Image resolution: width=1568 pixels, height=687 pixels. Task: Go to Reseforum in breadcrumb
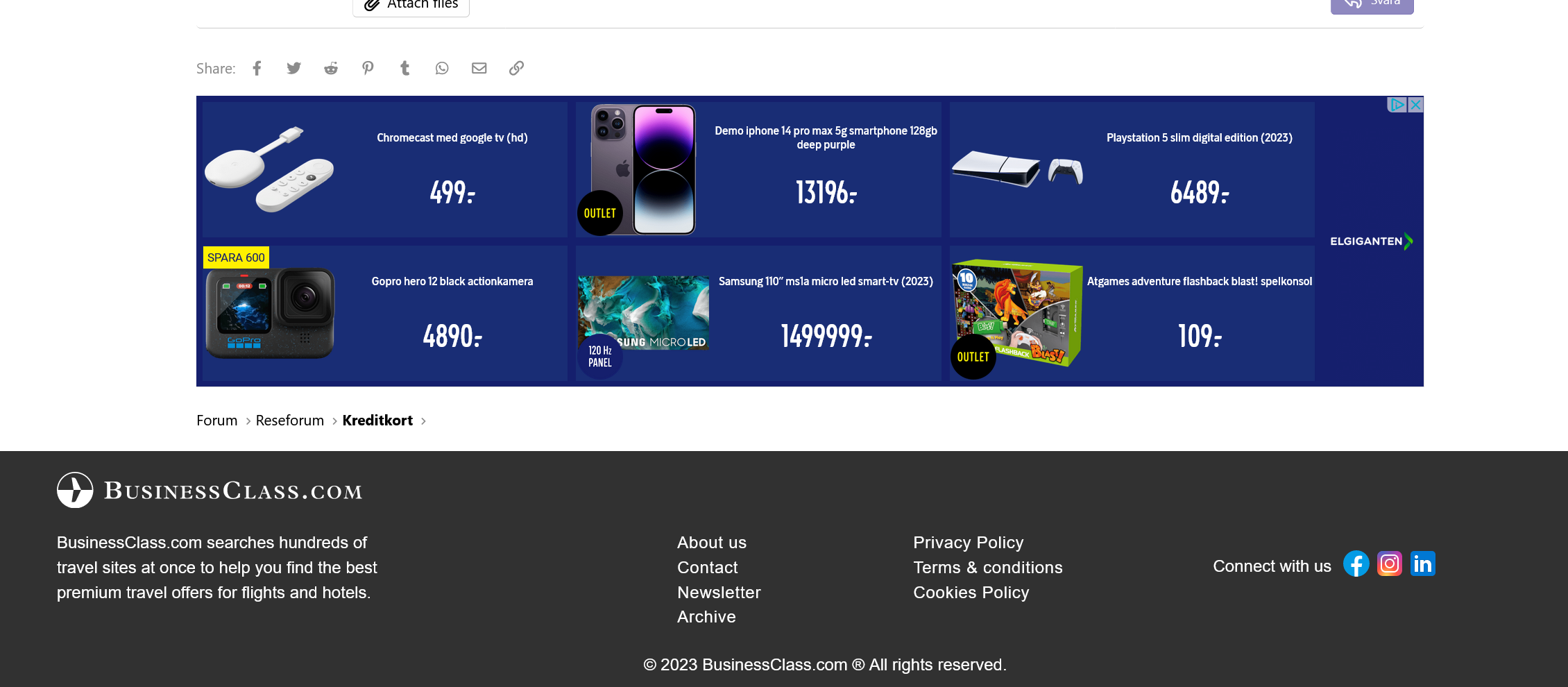tap(289, 421)
